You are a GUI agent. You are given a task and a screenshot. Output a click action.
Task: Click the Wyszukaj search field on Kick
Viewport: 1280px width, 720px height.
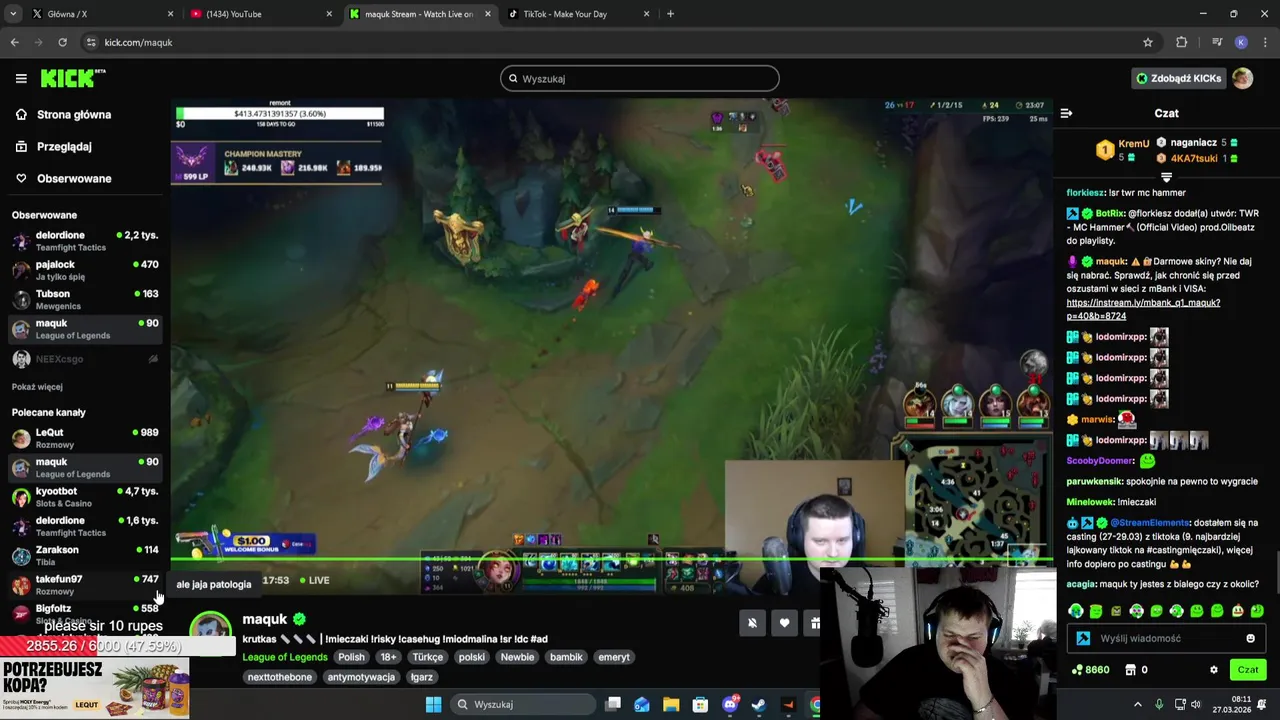coord(640,78)
